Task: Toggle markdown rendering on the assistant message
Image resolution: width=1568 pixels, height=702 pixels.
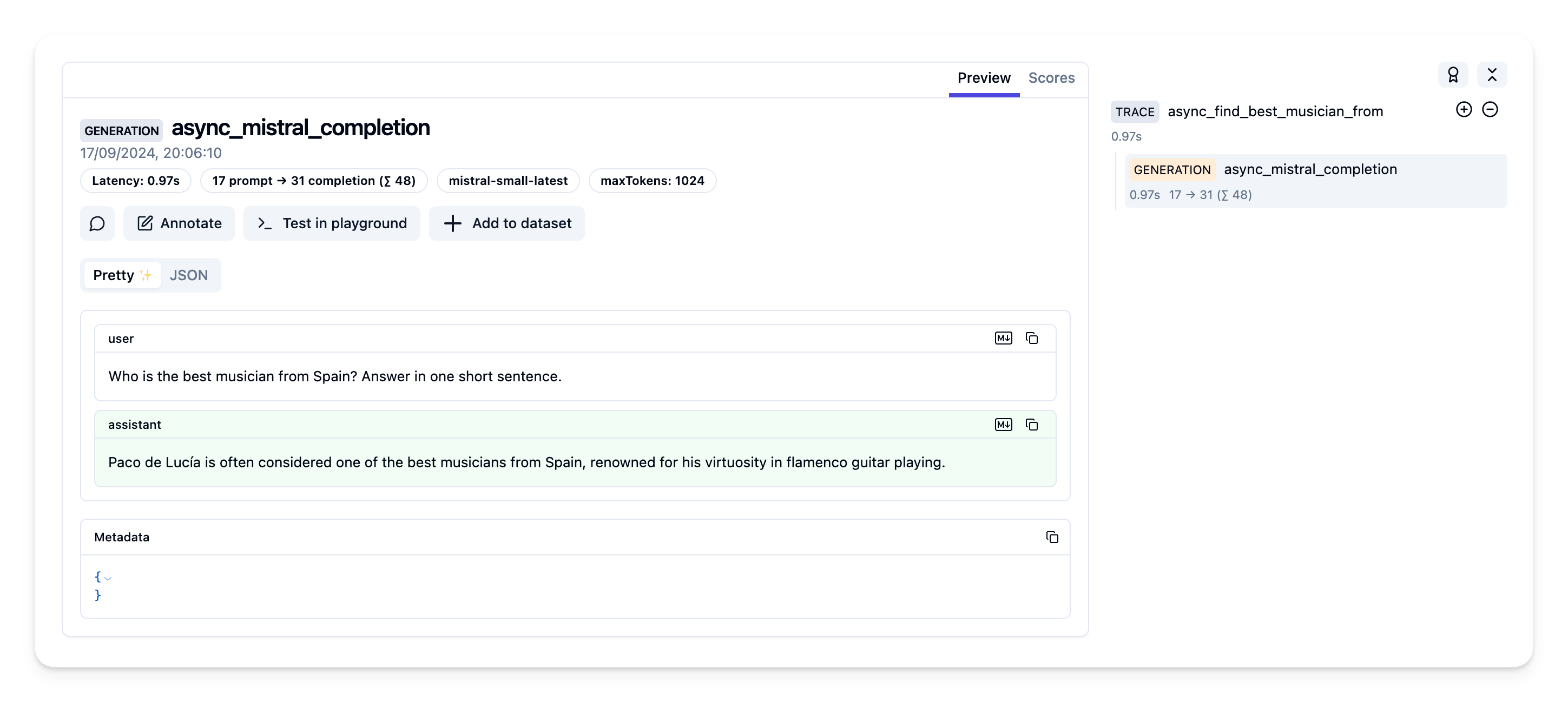Action: click(1004, 425)
